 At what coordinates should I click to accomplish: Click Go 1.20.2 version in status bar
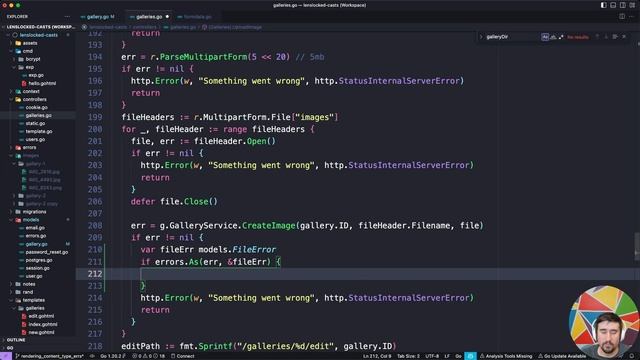click(113, 356)
